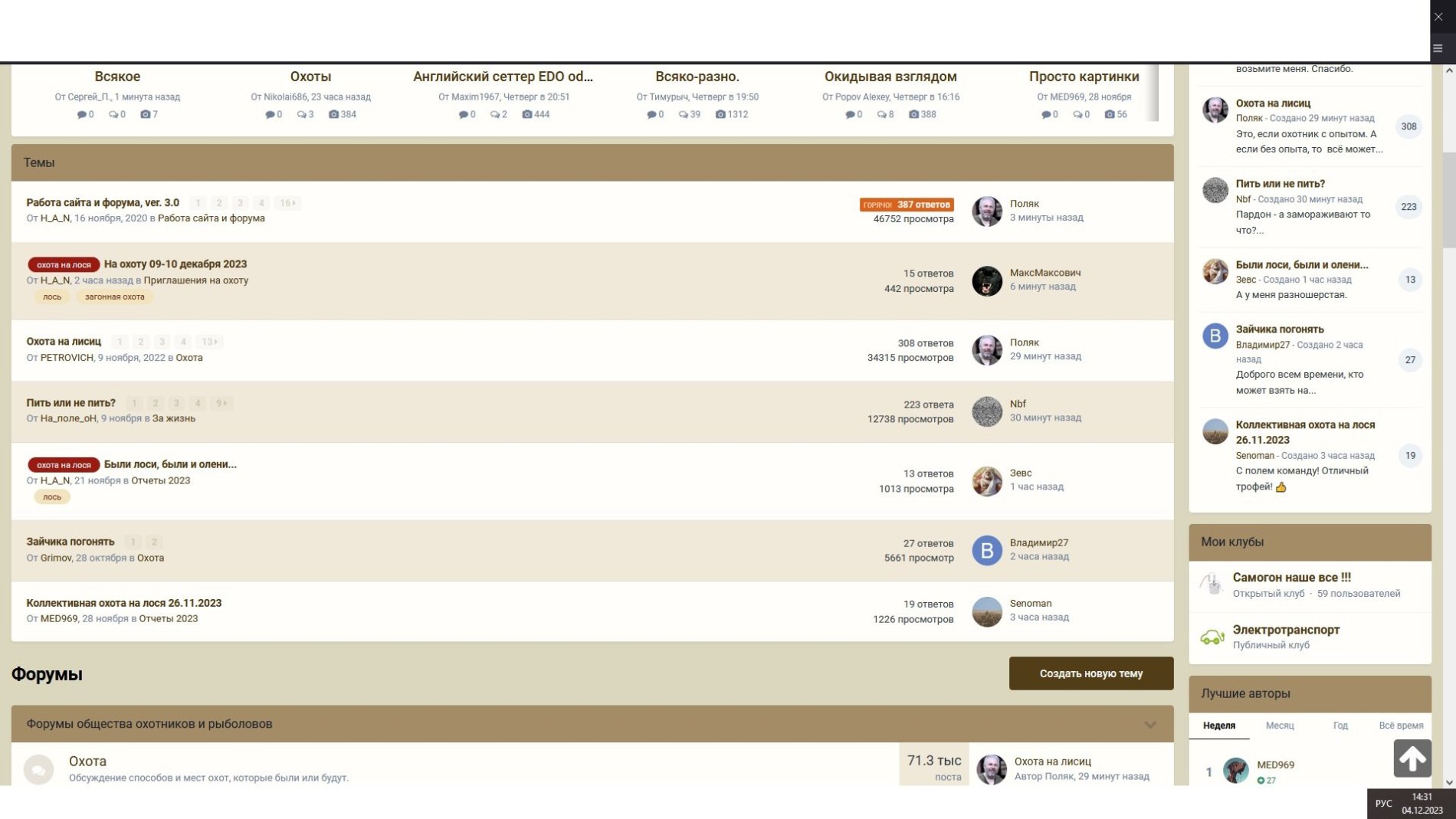This screenshot has width=1456, height=819.
Task: Click the РУС language indicator in taskbar
Action: coord(1383,804)
